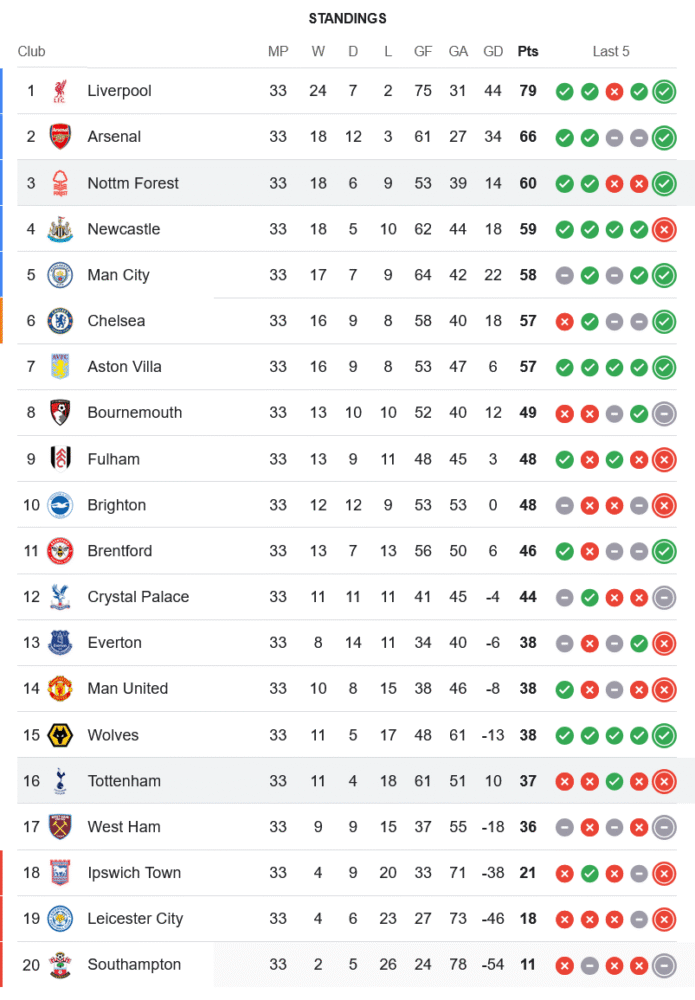Image resolution: width=695 pixels, height=1000 pixels.
Task: Click Liverpool's latest match win indicator
Action: pyautogui.click(x=663, y=92)
